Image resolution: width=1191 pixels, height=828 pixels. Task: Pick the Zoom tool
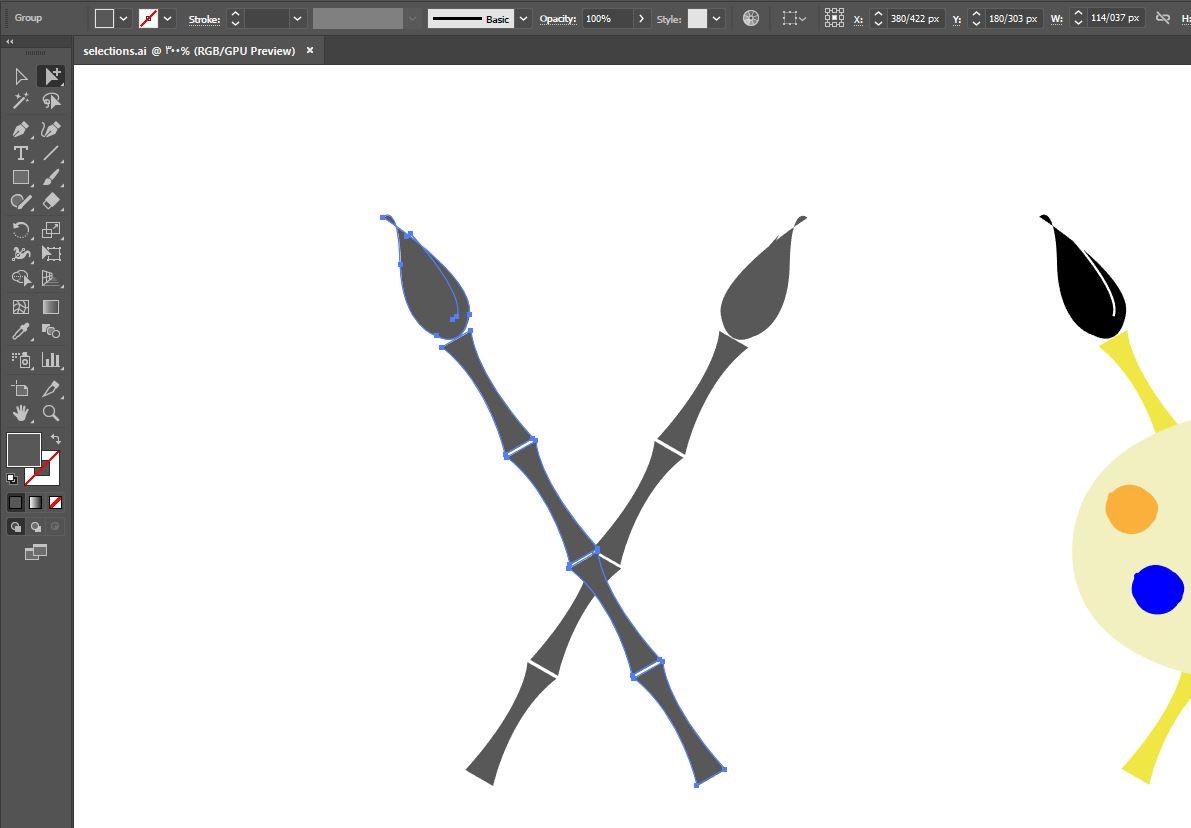click(51, 413)
